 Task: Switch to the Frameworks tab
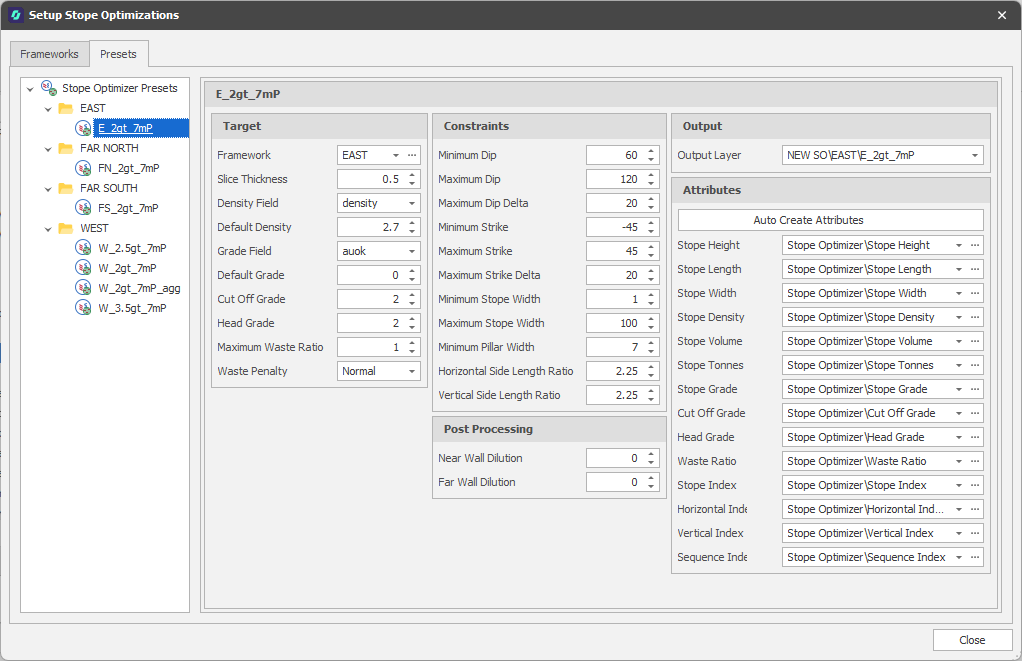(49, 54)
